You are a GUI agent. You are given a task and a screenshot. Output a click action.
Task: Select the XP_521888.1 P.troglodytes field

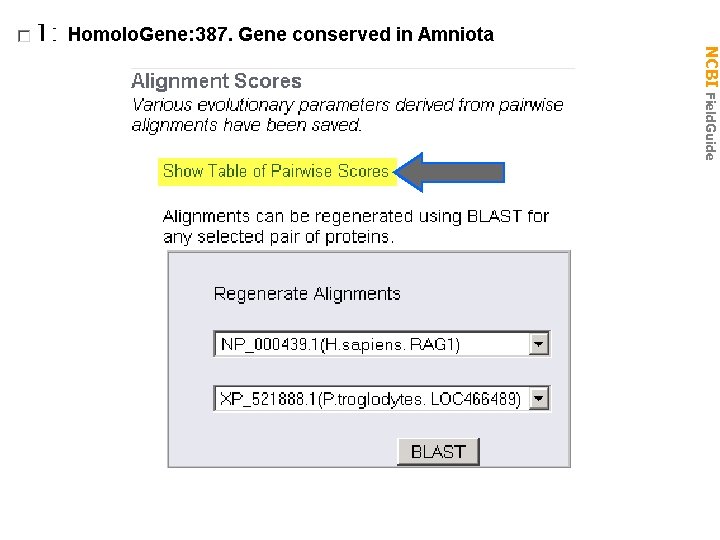(x=371, y=399)
